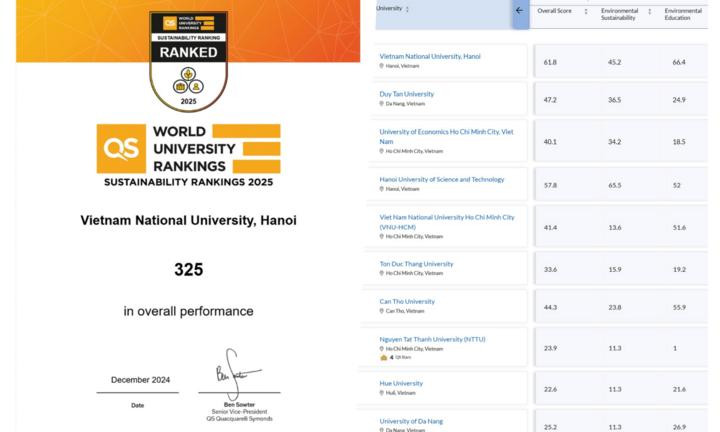
Task: Click the QS Sustainability Ranking RANKED 2025 badge
Action: click(x=188, y=62)
